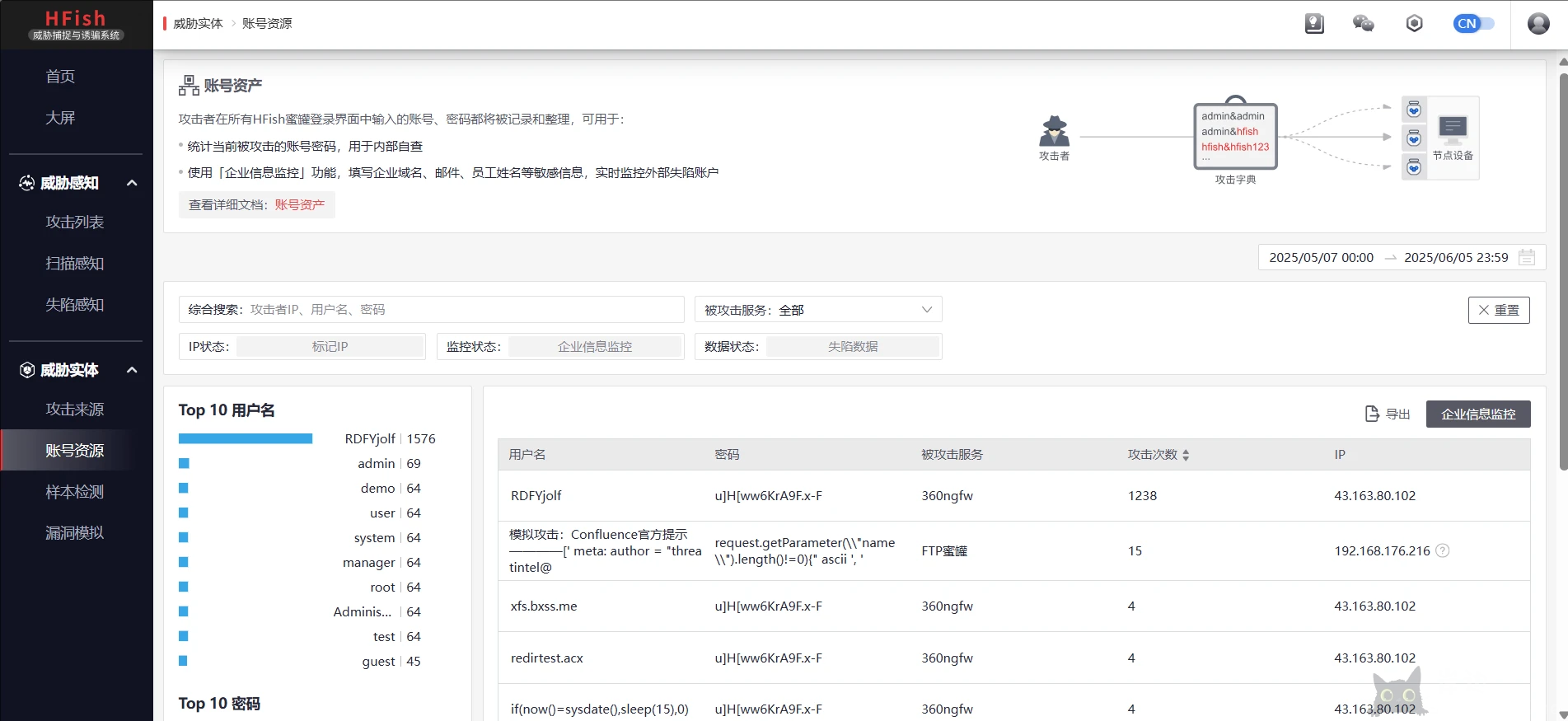Toggle the 失陷数据 data status filter

point(853,347)
